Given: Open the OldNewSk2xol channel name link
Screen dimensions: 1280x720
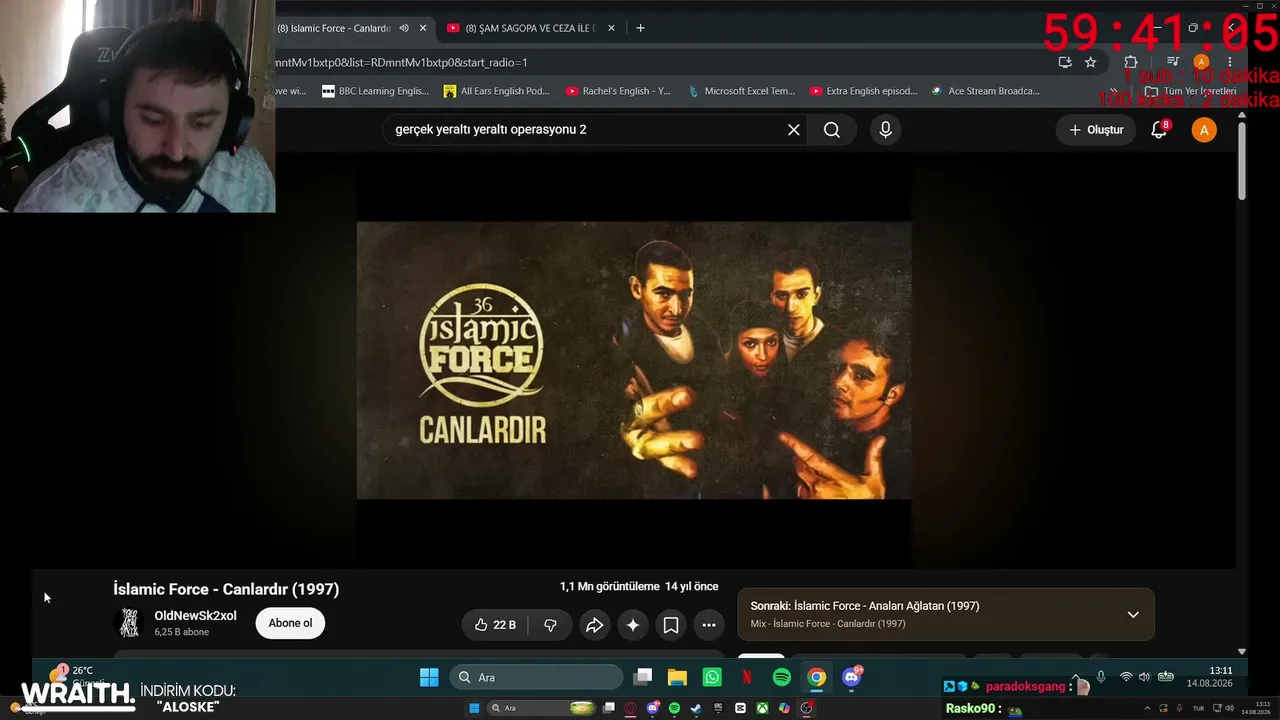Looking at the screenshot, I should tap(195, 616).
